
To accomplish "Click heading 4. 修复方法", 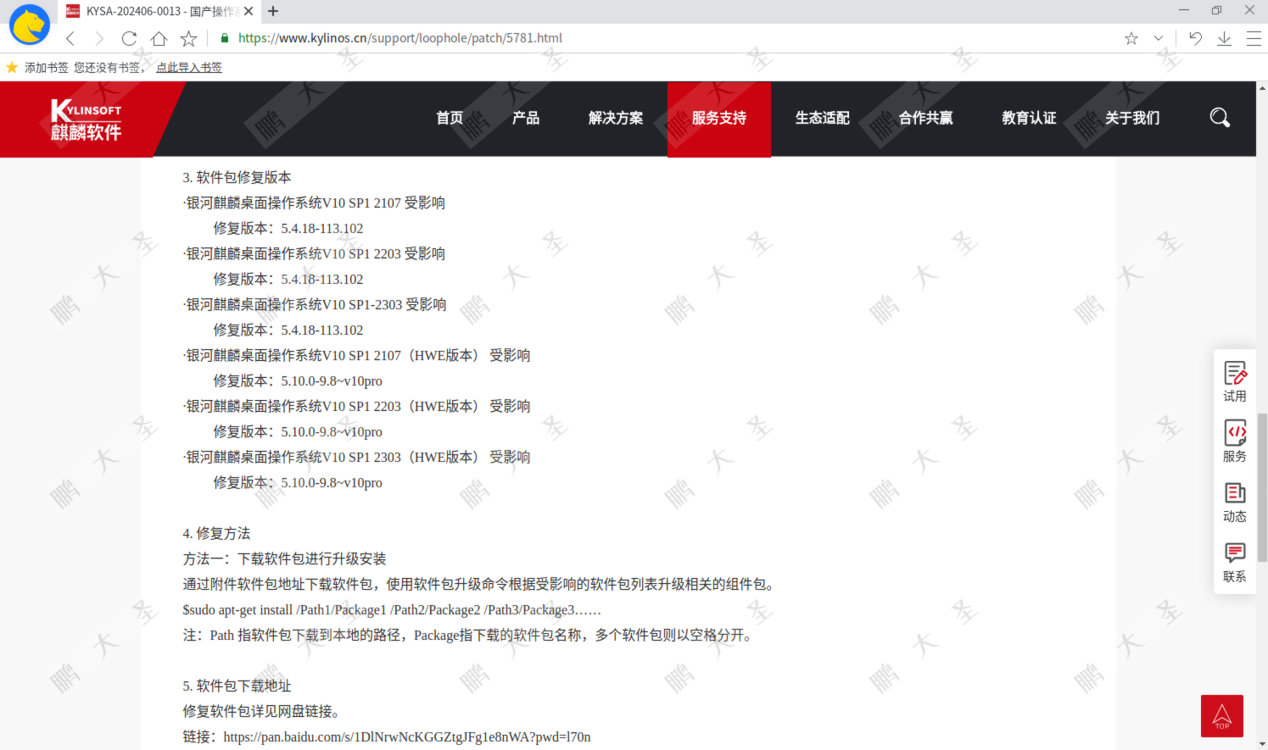I will pos(217,534).
